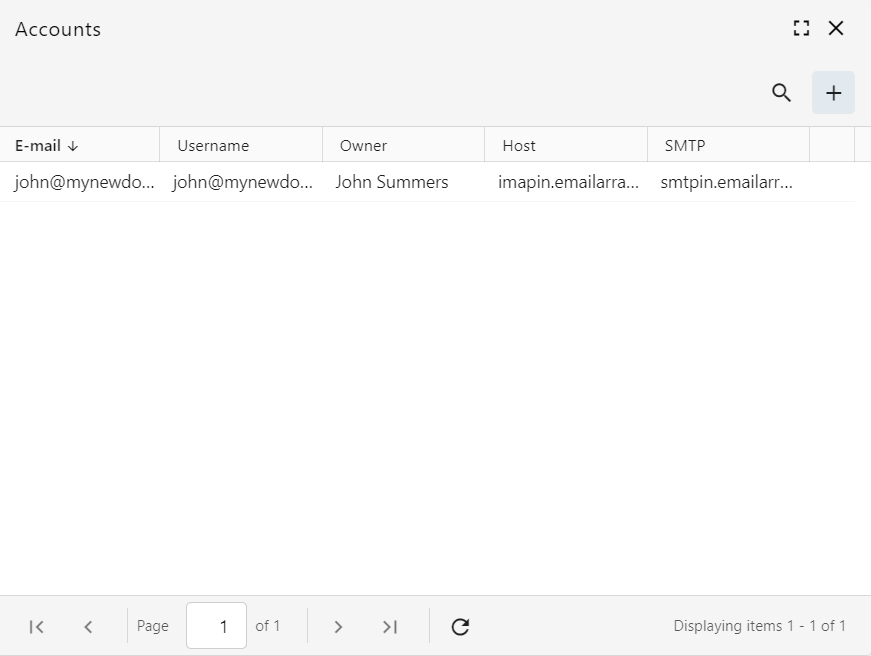Expand Accounts window to fullscreen
Screen dimensions: 871x656
coord(801,28)
